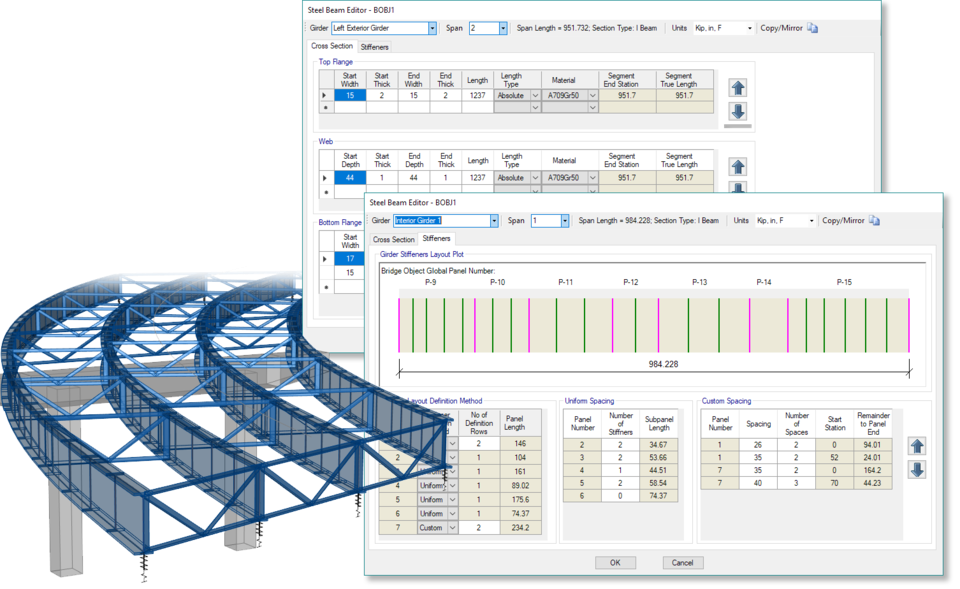Click Custom Spacing cell with spacing 40
Image resolution: width=960 pixels, height=589 pixels.
(x=758, y=484)
